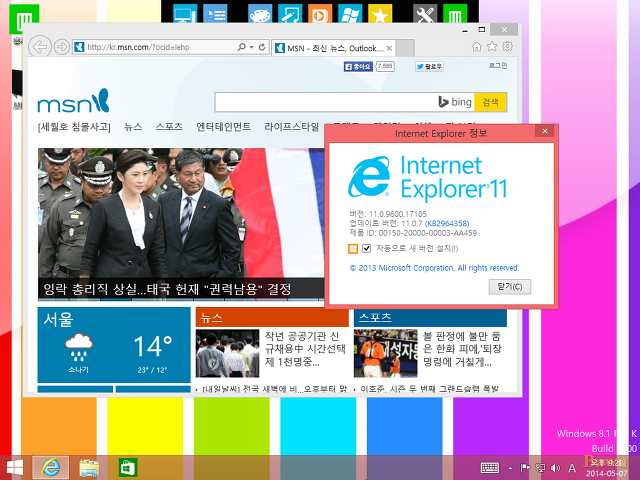Click the rain shower weather icon
640x480 pixels.
click(x=79, y=347)
